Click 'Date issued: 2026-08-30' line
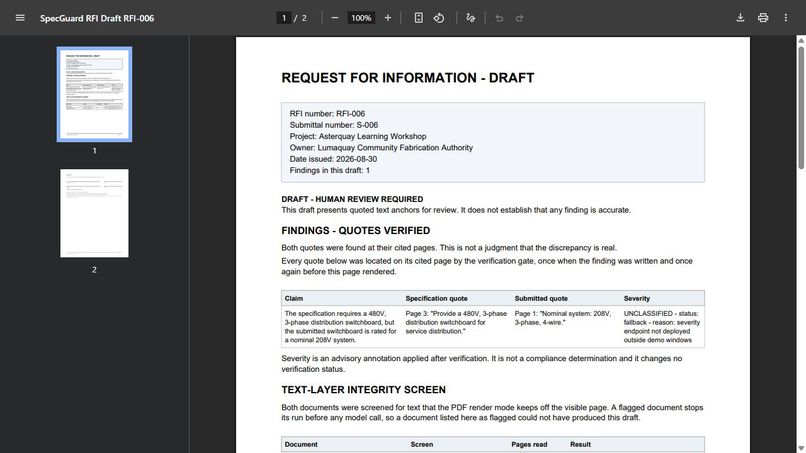Image resolution: width=806 pixels, height=453 pixels. click(333, 159)
